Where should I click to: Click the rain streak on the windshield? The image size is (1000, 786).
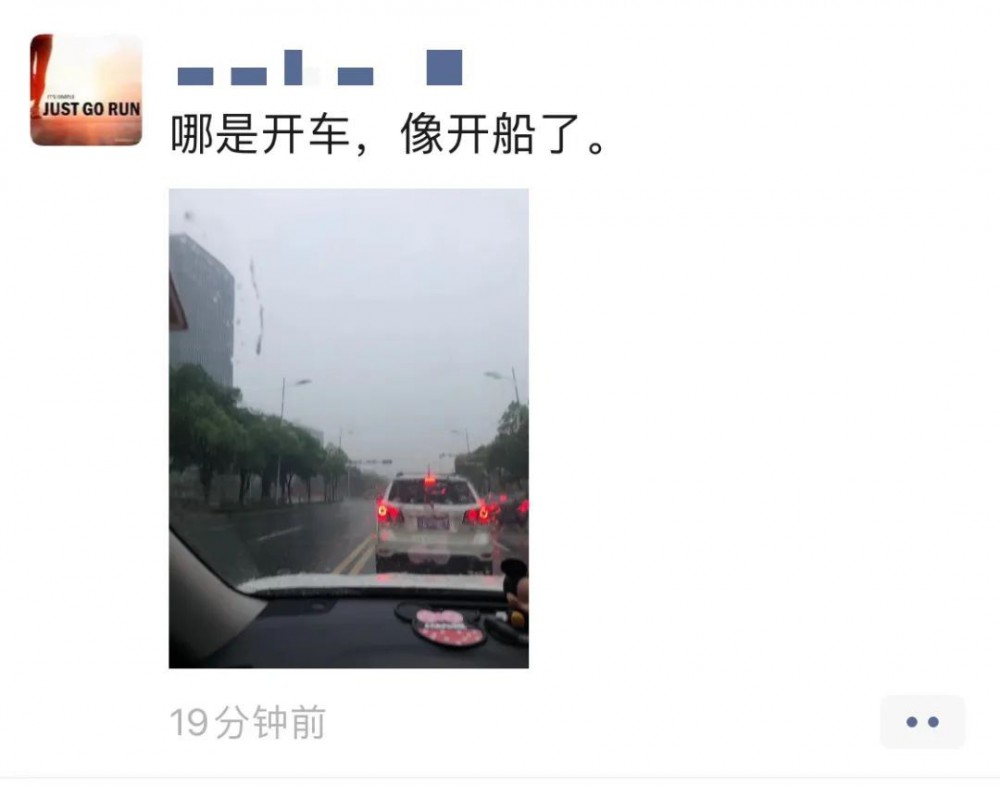257,306
